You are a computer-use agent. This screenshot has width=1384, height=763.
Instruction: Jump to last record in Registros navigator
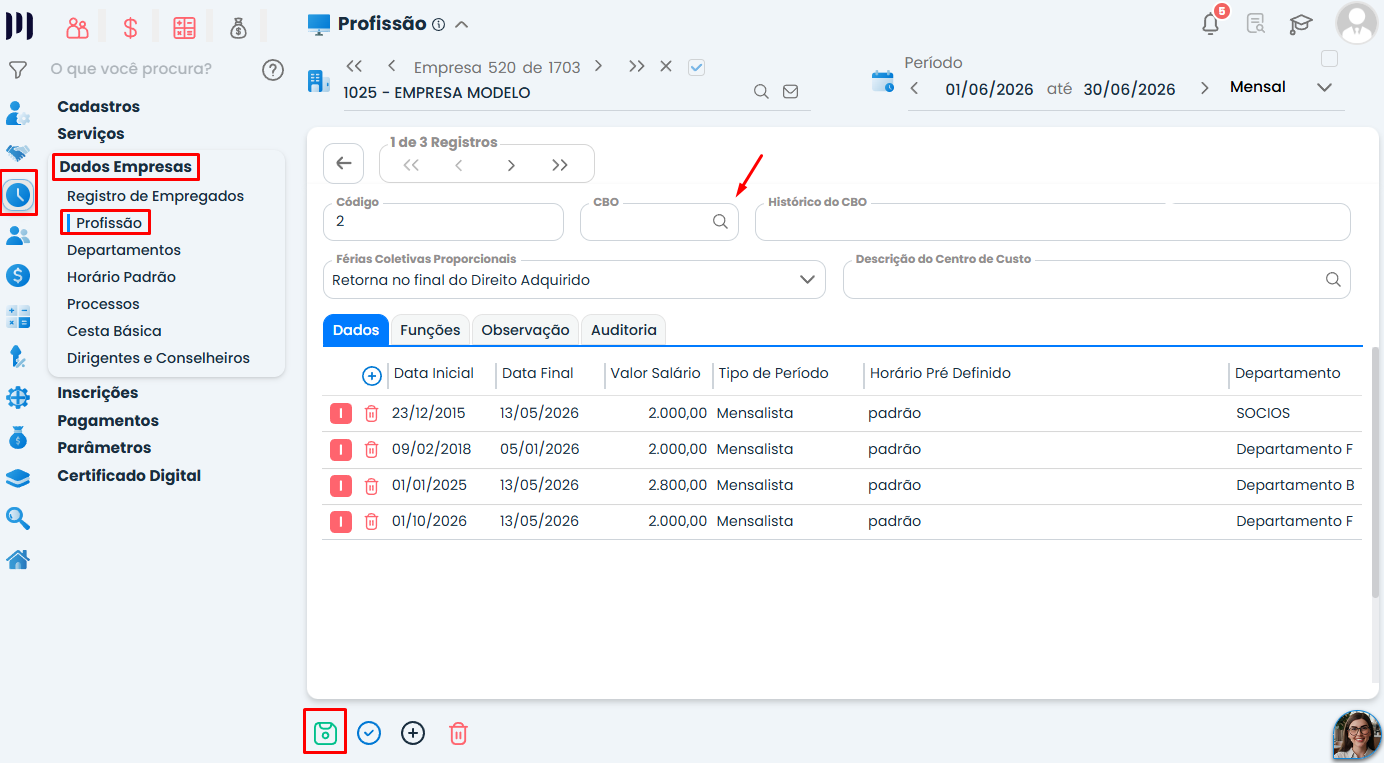559,165
